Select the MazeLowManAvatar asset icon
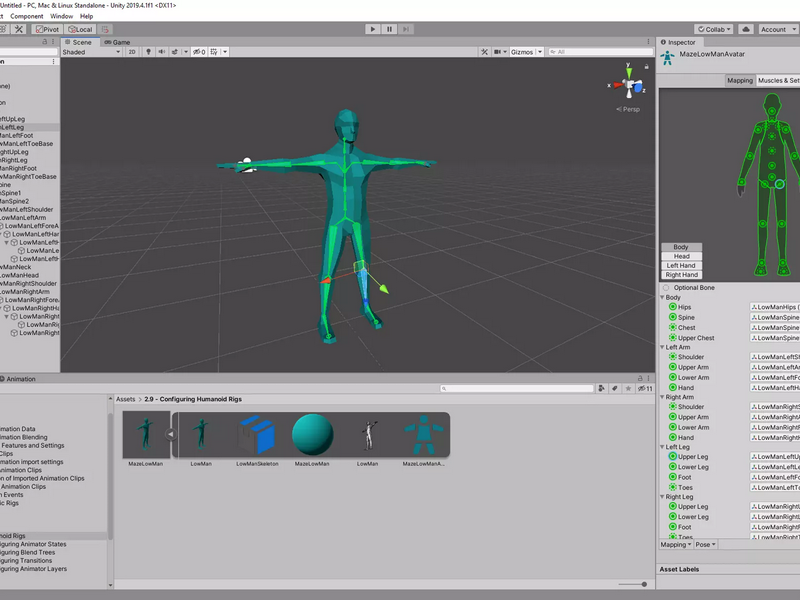This screenshot has height=600, width=800. point(423,435)
